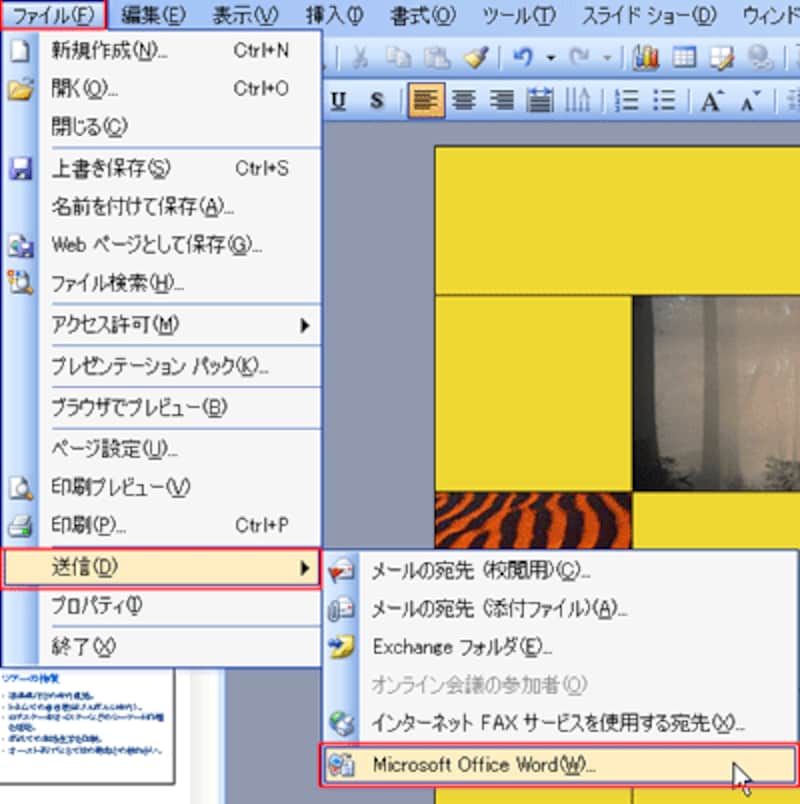Toggle text shadow formatting
Viewport: 800px width, 804px height.
[376, 100]
